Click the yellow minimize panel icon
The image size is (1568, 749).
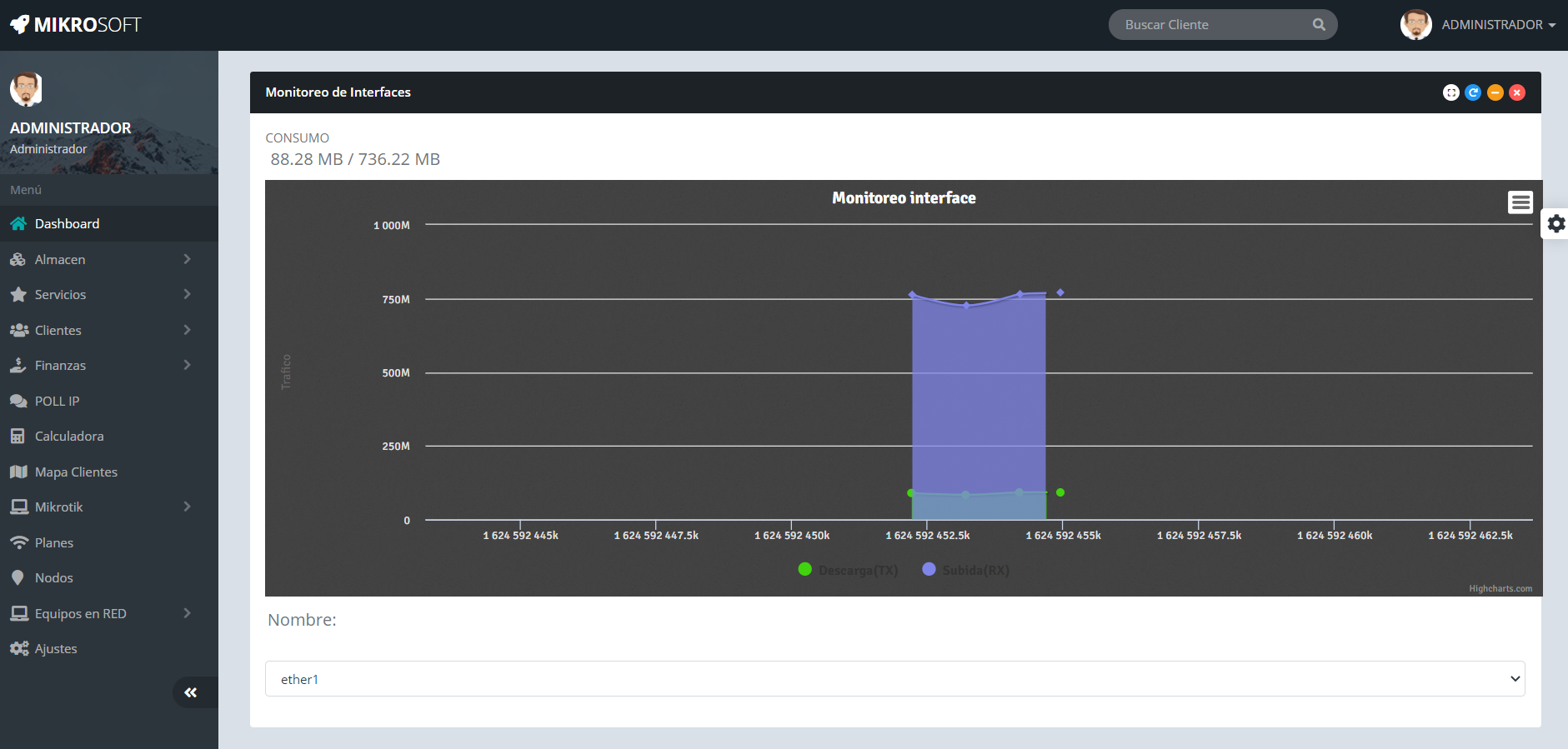coord(1495,92)
